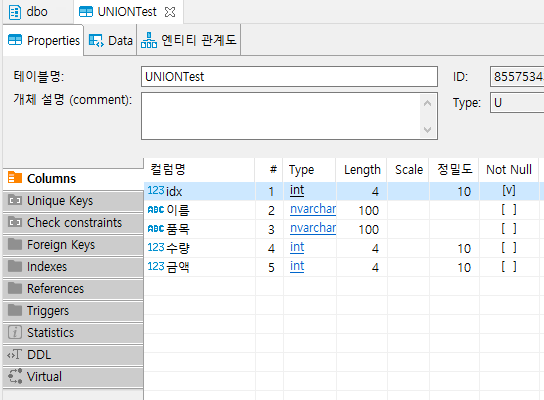Screen dimensions: 544x400
Task: Click the numeric icon for 금액
Action: click(156, 266)
